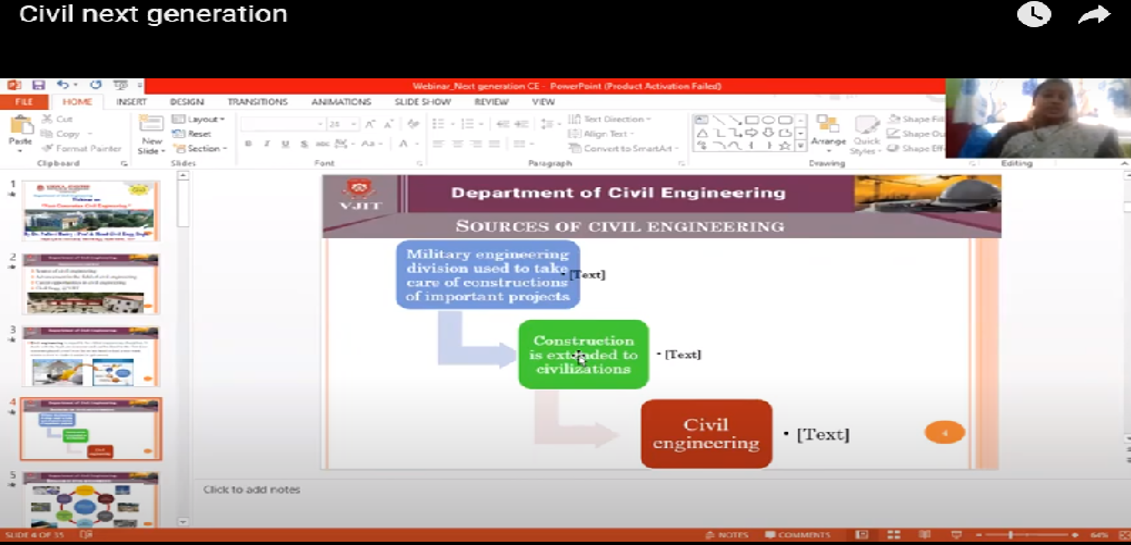Center align the text
Image resolution: width=1131 pixels, height=545 pixels.
pyautogui.click(x=457, y=144)
